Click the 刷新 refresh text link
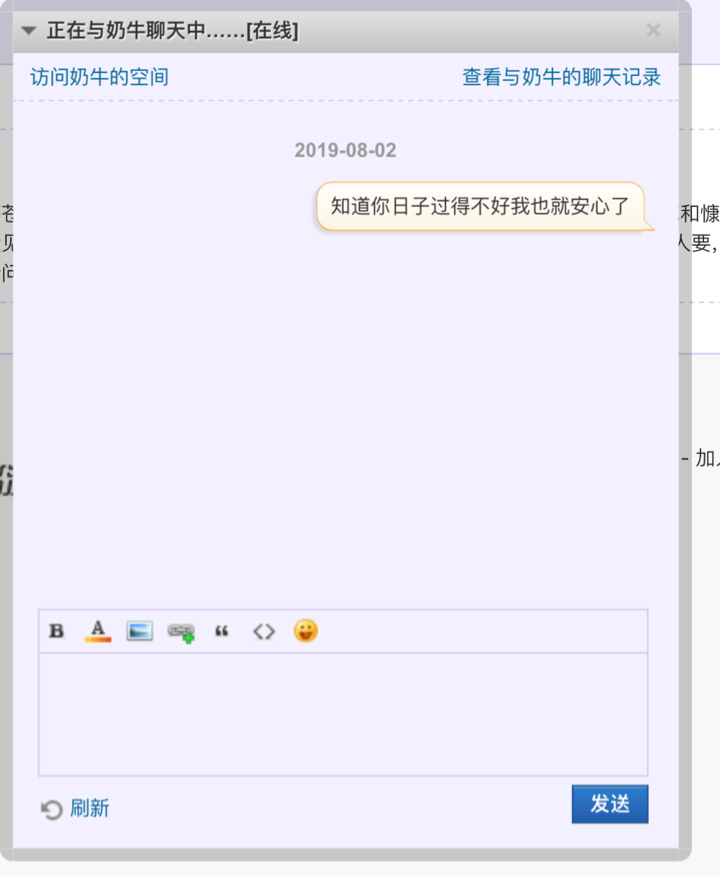 (x=90, y=809)
